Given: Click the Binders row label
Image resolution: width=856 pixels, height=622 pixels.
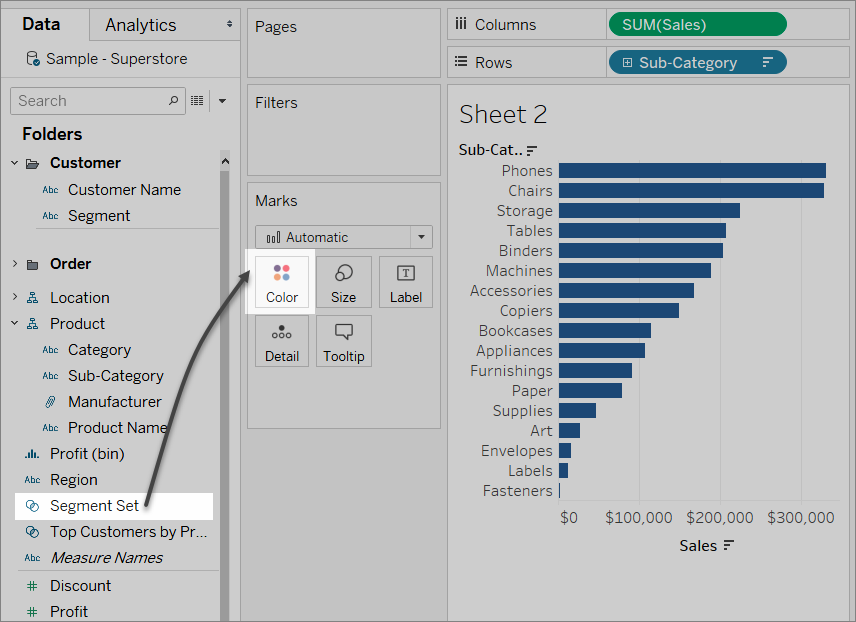Looking at the screenshot, I should (x=526, y=251).
